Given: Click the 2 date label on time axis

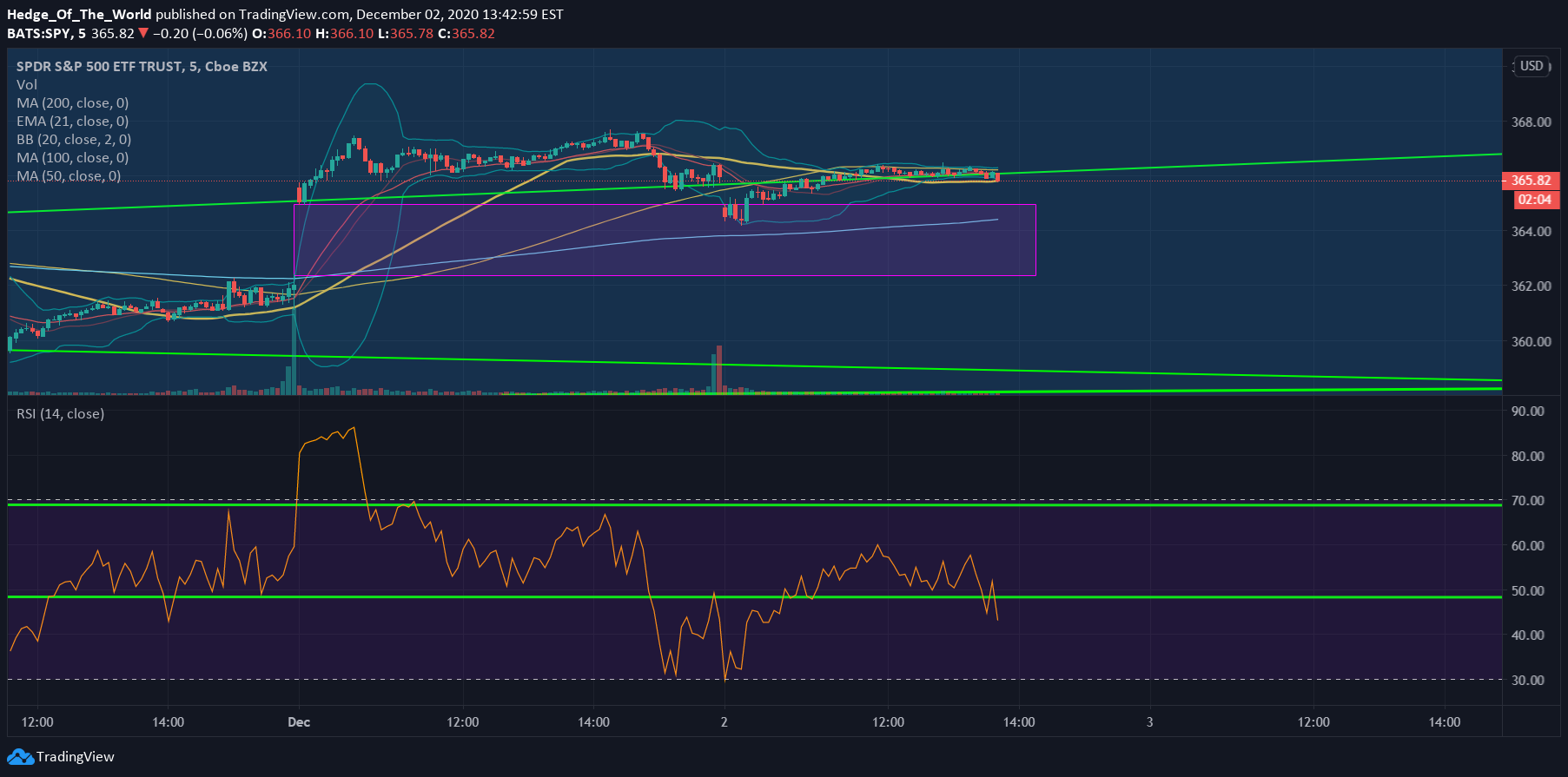Looking at the screenshot, I should coord(724,722).
